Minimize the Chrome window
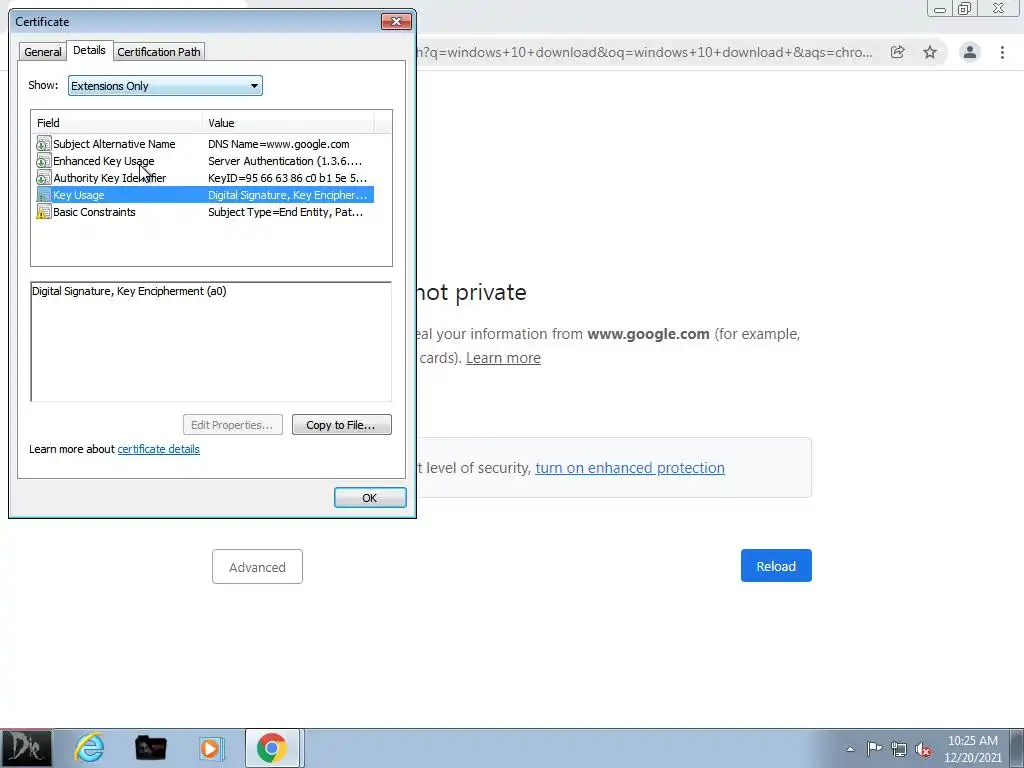Screen dimensions: 1024x768 tap(940, 8)
